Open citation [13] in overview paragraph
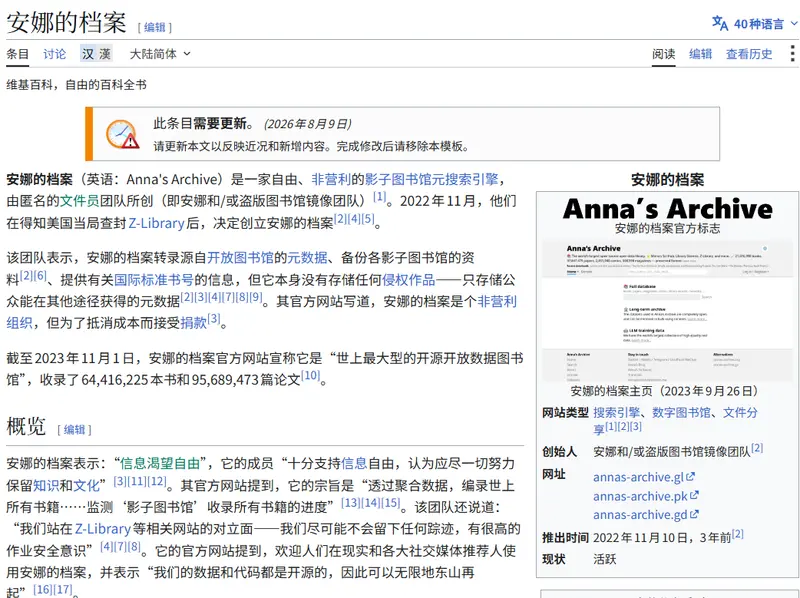Screen dimensions: 800x598 350,503
